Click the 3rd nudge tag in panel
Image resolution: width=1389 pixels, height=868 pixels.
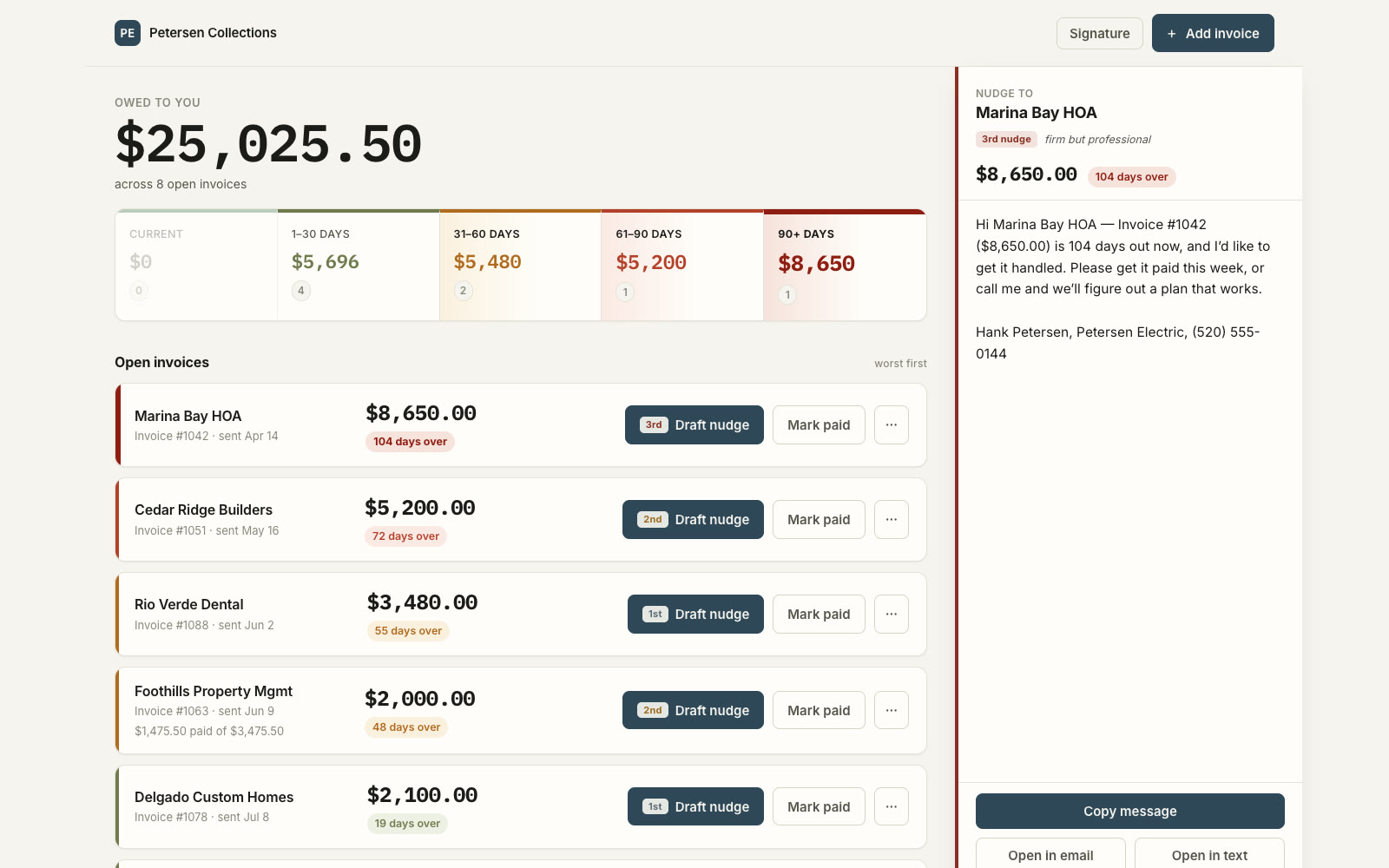coord(1006,140)
